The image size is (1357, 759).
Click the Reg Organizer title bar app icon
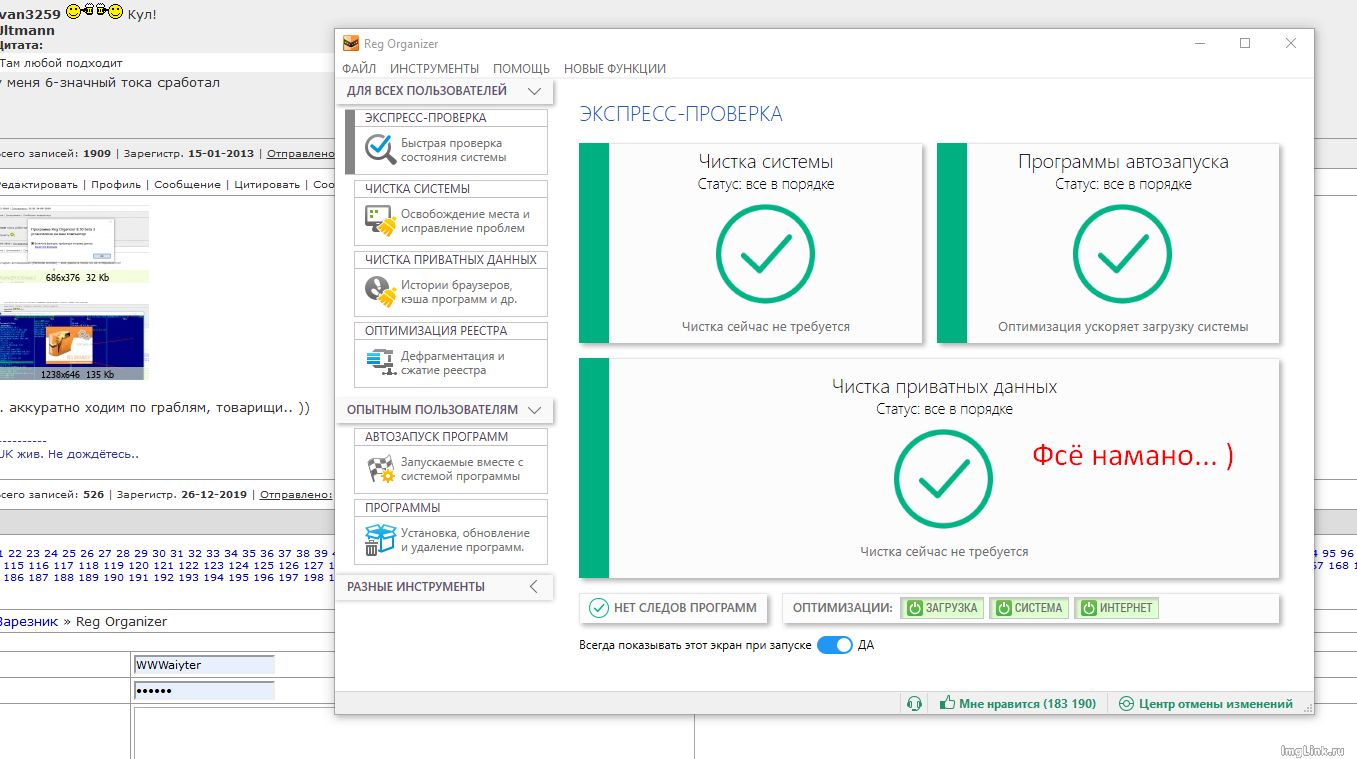tap(351, 44)
